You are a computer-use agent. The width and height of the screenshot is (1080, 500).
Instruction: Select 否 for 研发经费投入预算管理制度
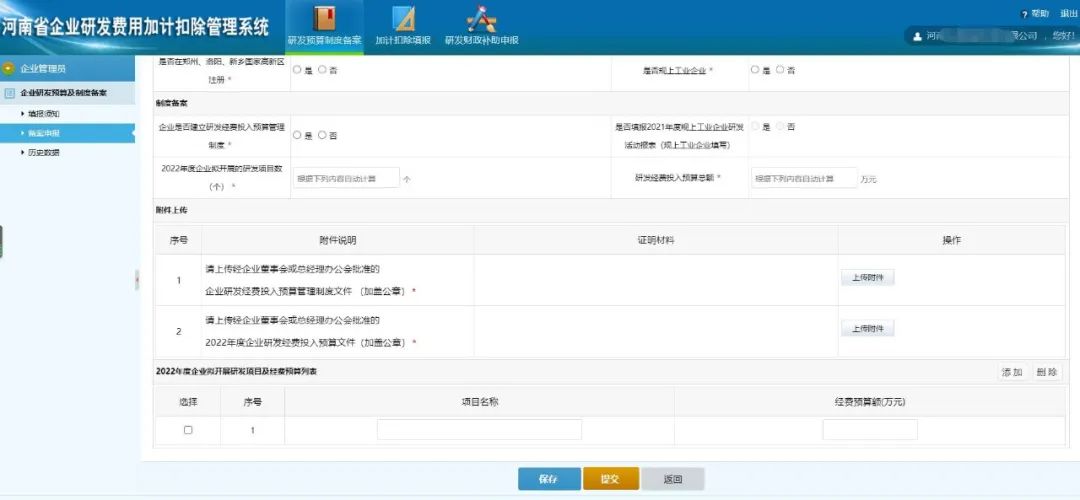click(x=322, y=135)
